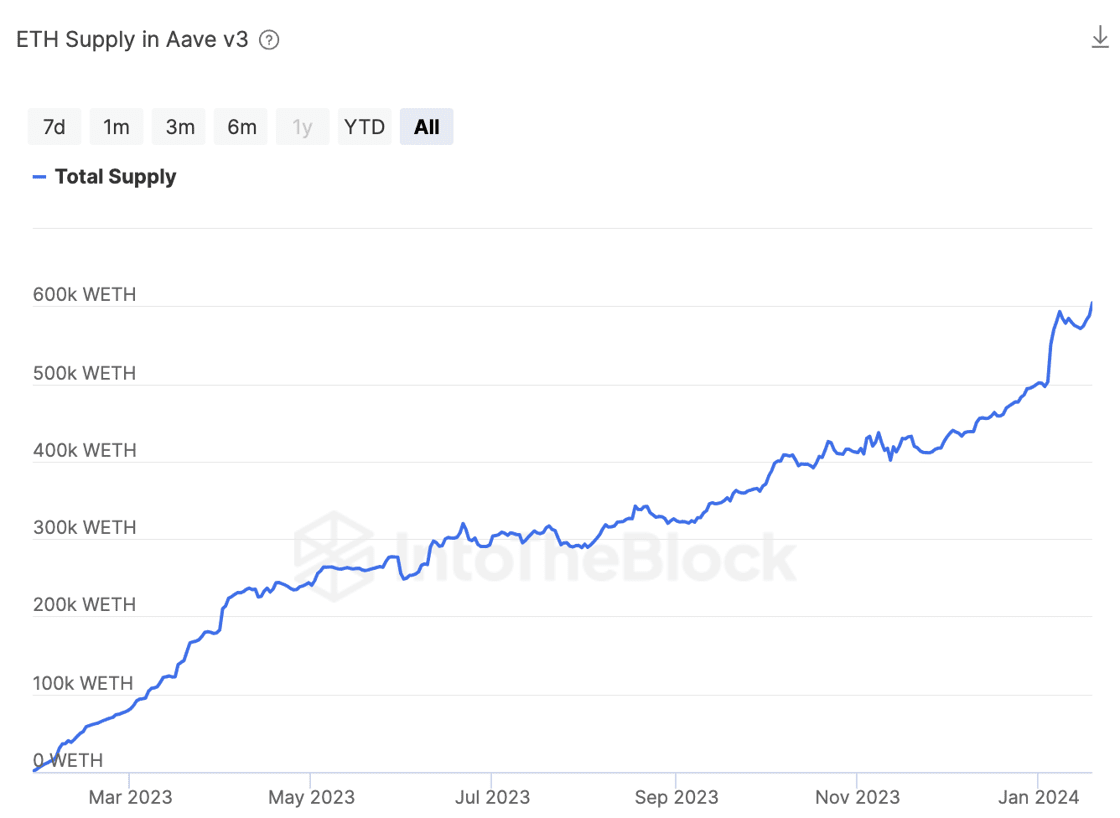Click the Jan 2024 x-axis label
1120x818 pixels.
(x=1039, y=797)
